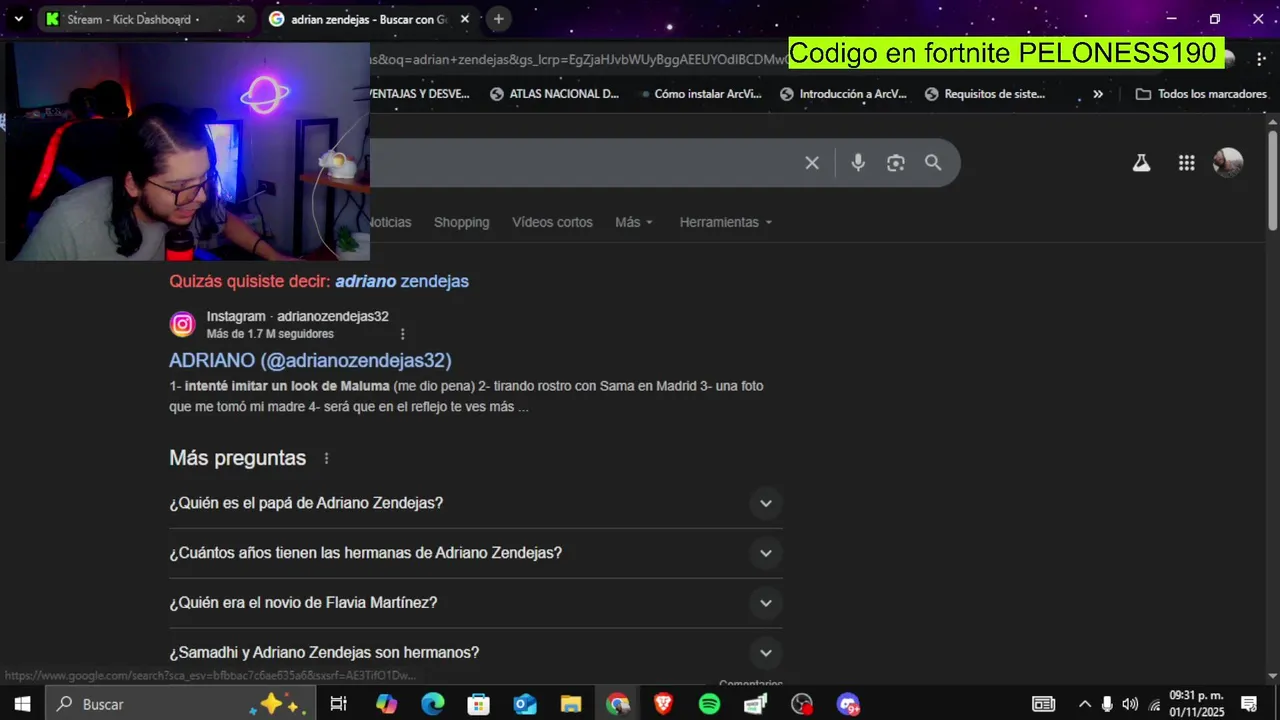Open the notification center icon
Screen dimensions: 1280x720
(x=1249, y=704)
